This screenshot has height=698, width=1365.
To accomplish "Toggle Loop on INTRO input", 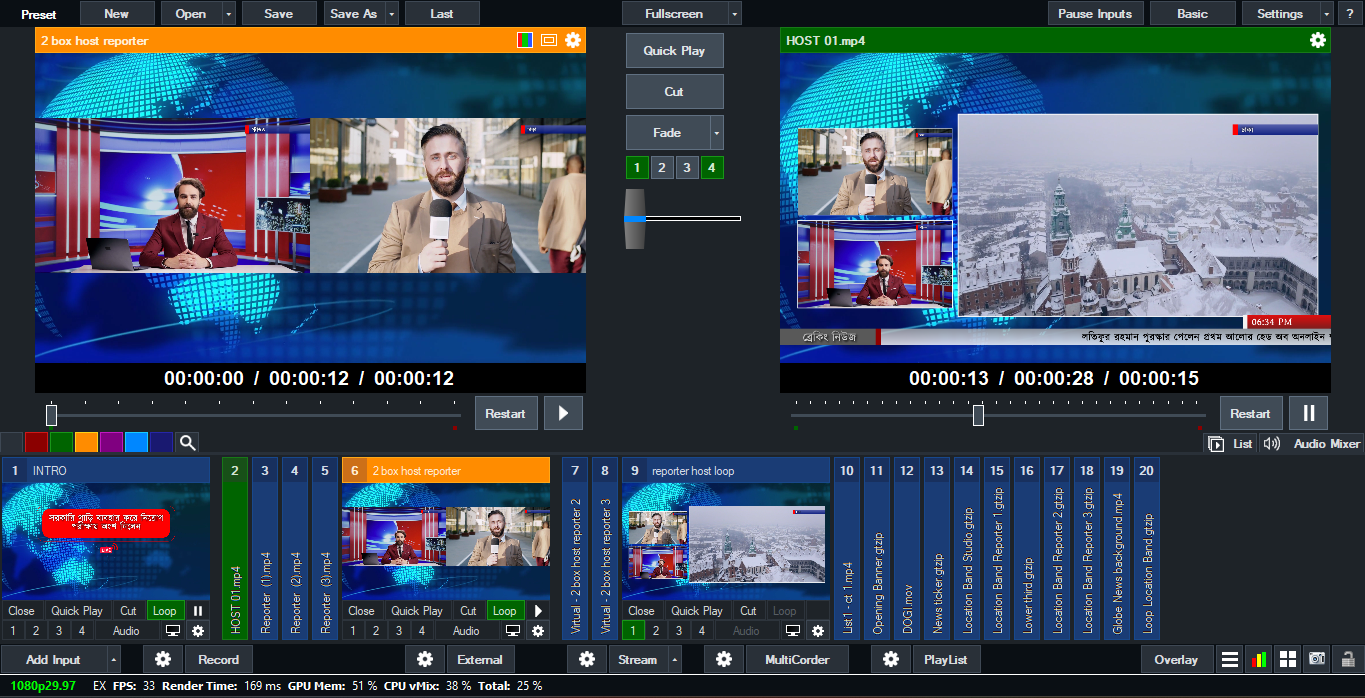I will (164, 611).
